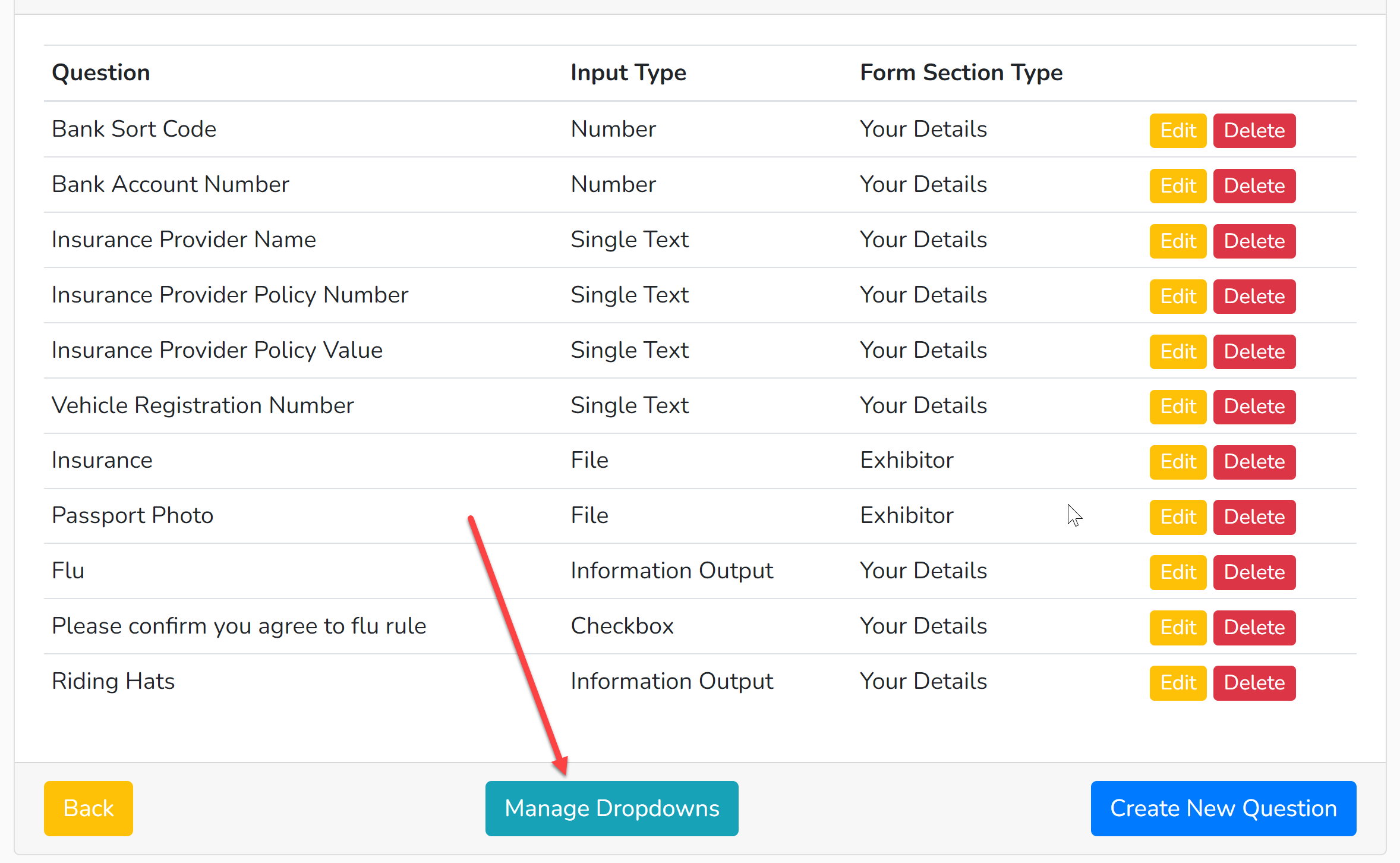1400x863 pixels.
Task: Edit the Riding Hats question
Action: pos(1178,683)
